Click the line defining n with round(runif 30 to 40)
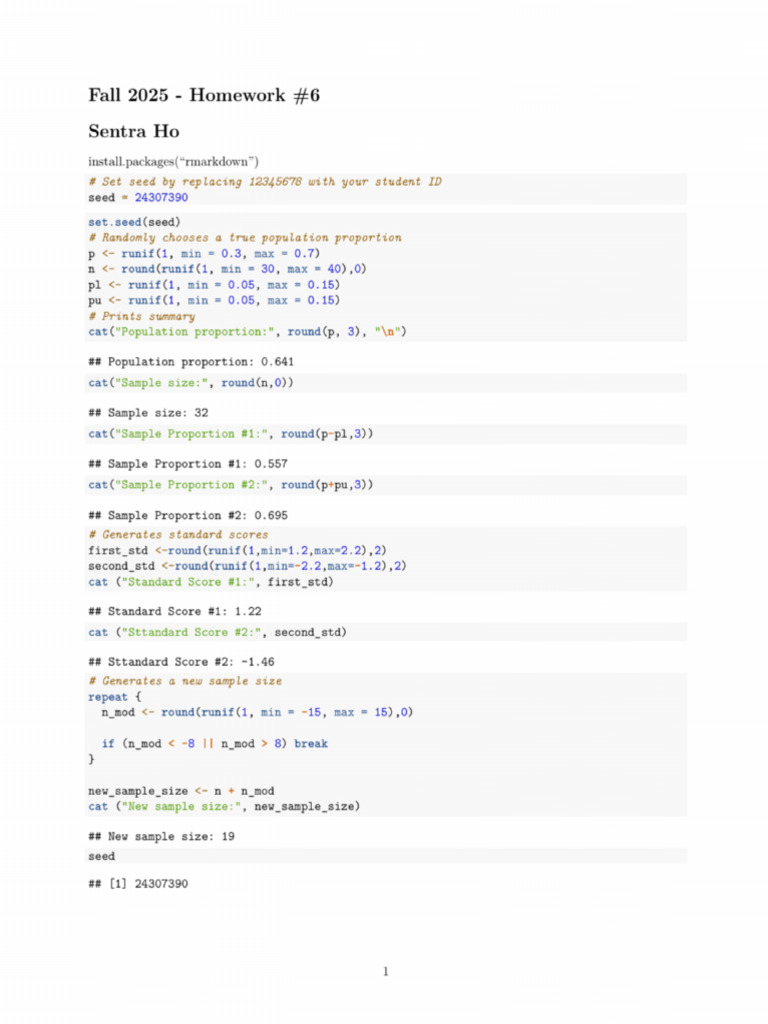The image size is (768, 1024). pos(227,269)
